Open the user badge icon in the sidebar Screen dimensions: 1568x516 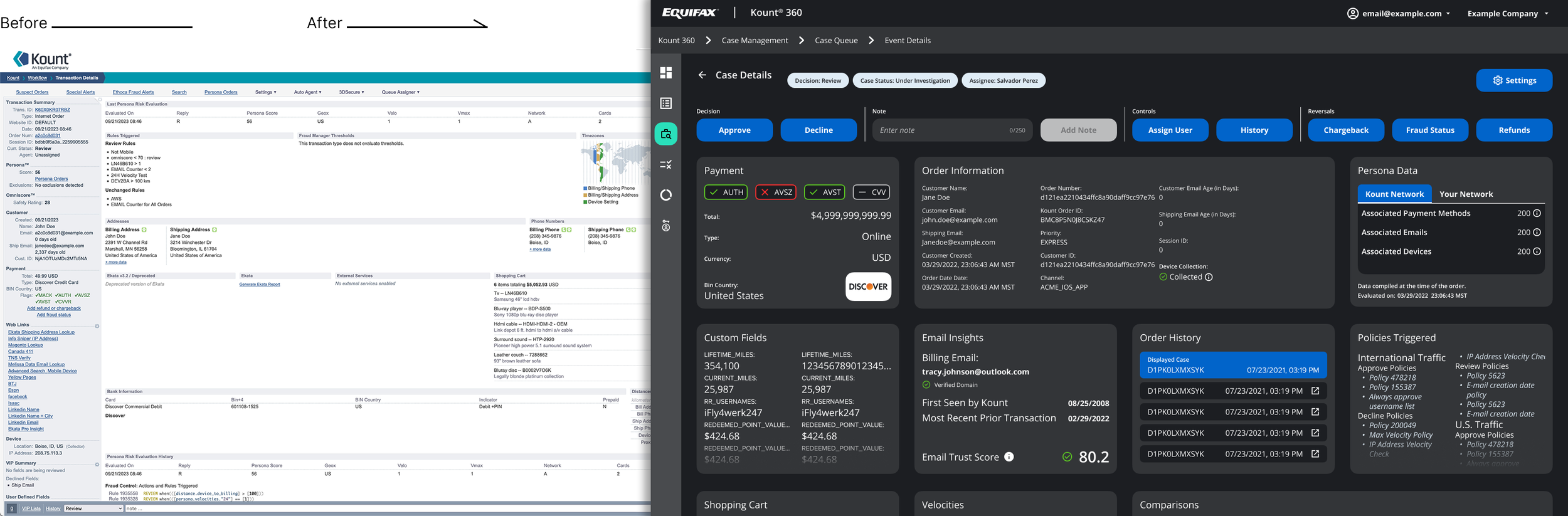pyautogui.click(x=666, y=226)
